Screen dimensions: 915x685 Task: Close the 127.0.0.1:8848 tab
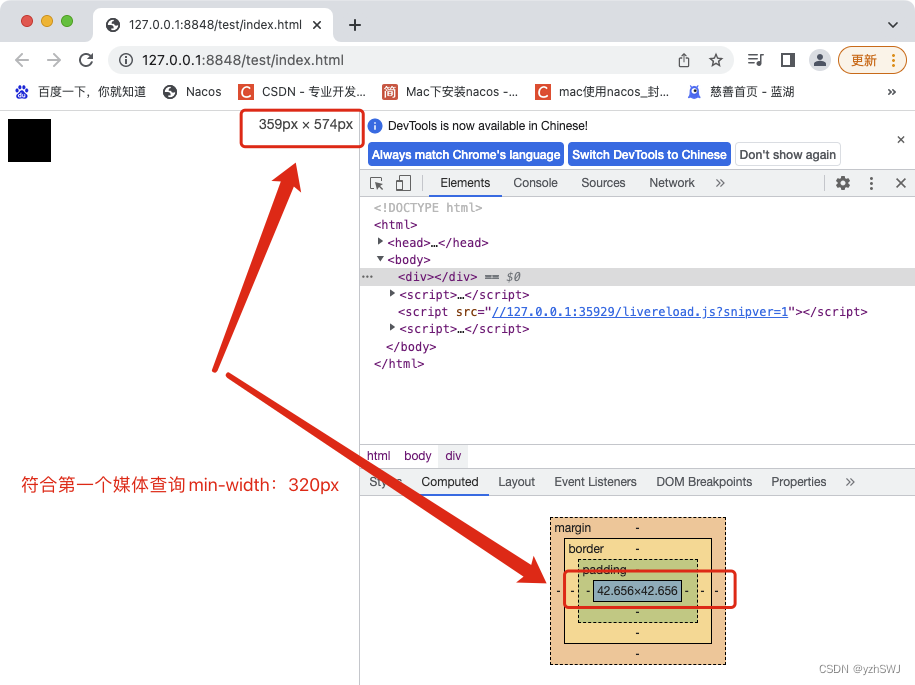pos(317,25)
